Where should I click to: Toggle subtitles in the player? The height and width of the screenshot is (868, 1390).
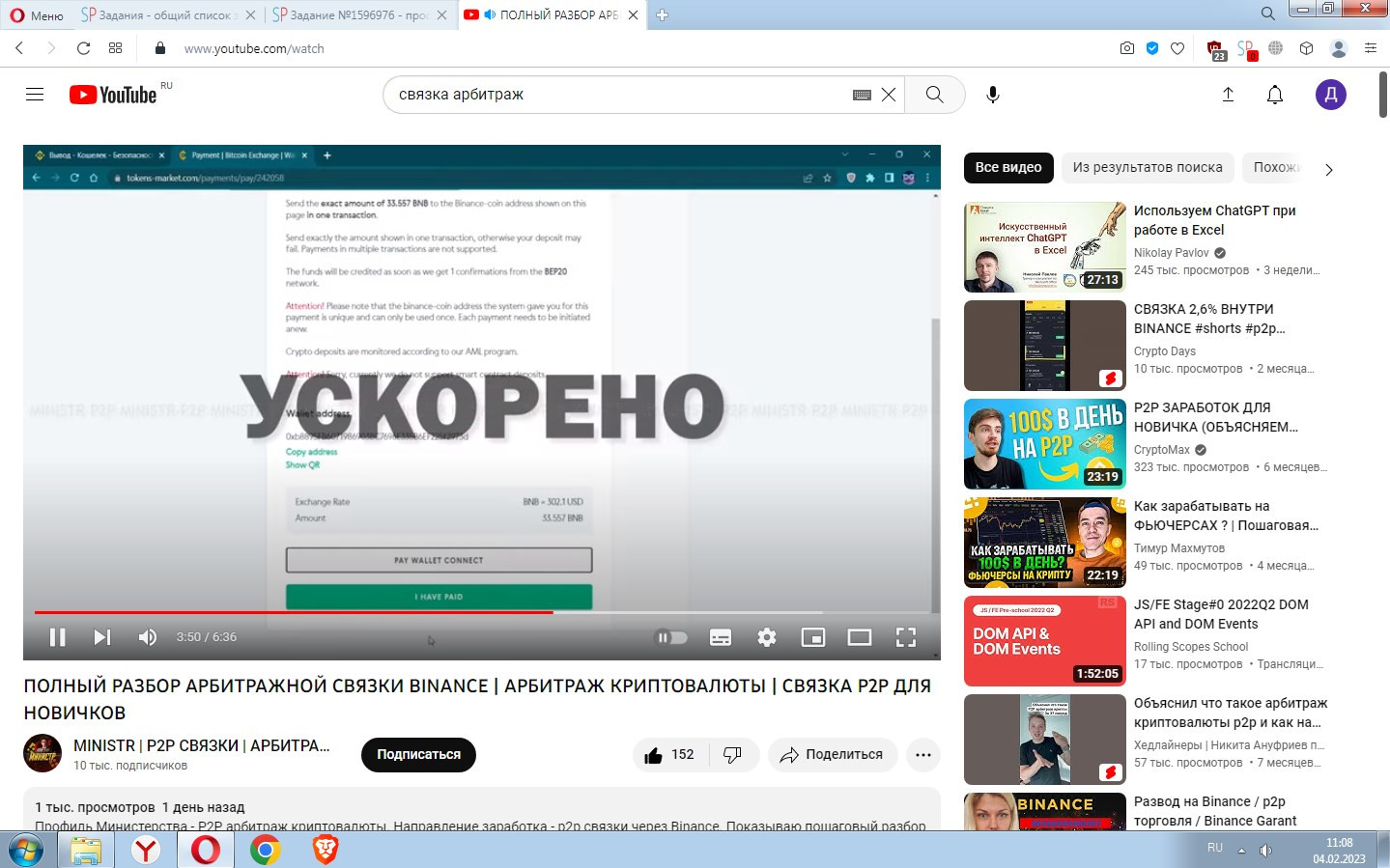point(721,637)
